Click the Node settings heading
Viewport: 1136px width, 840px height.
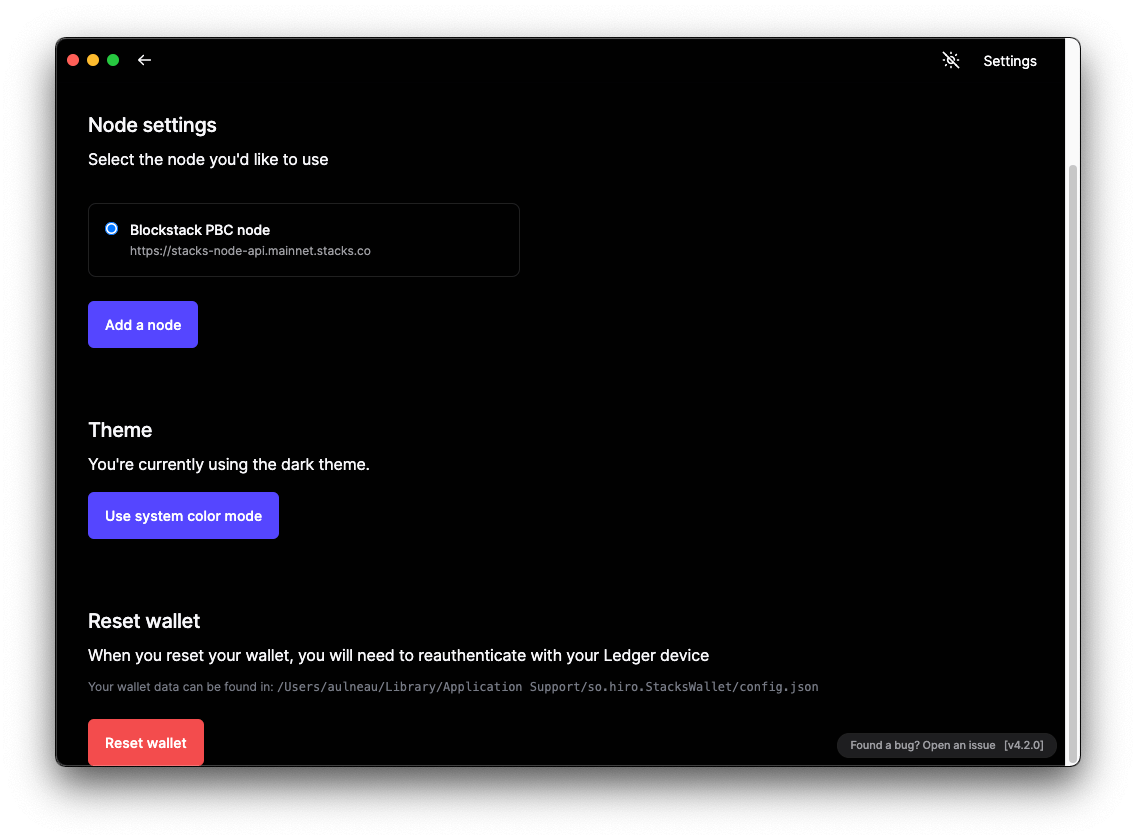(x=152, y=125)
